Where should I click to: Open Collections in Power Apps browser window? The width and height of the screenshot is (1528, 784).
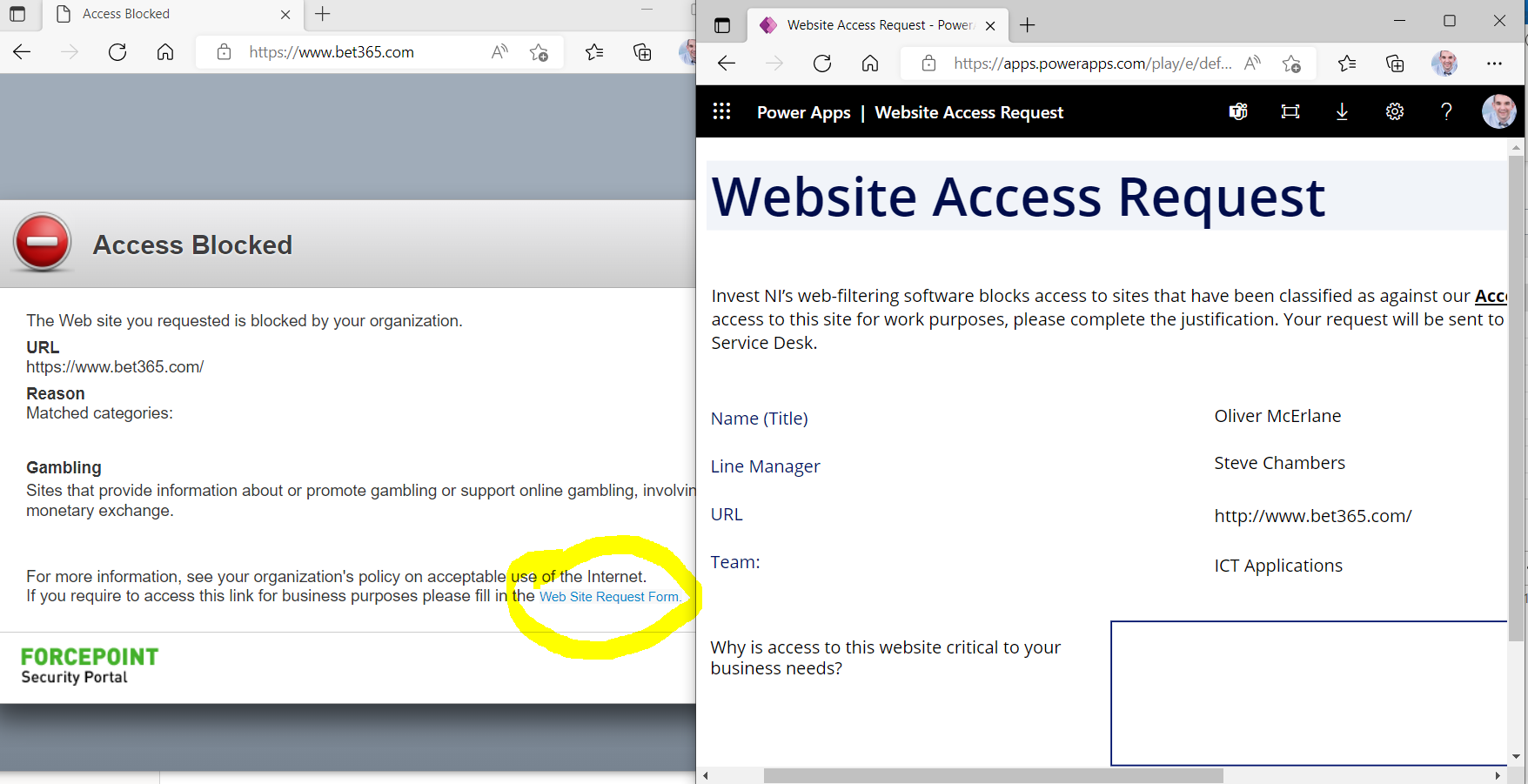click(x=1395, y=63)
